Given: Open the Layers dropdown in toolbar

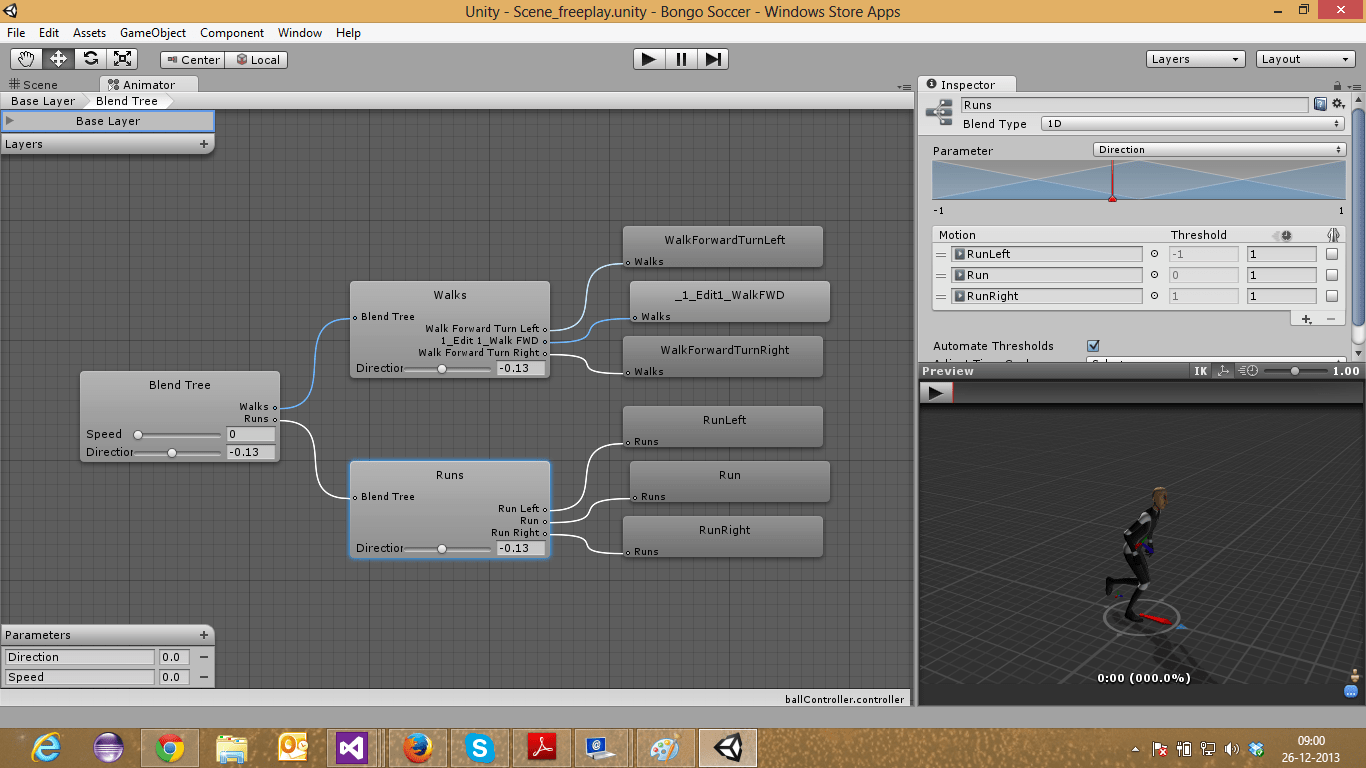Looking at the screenshot, I should (x=1195, y=59).
